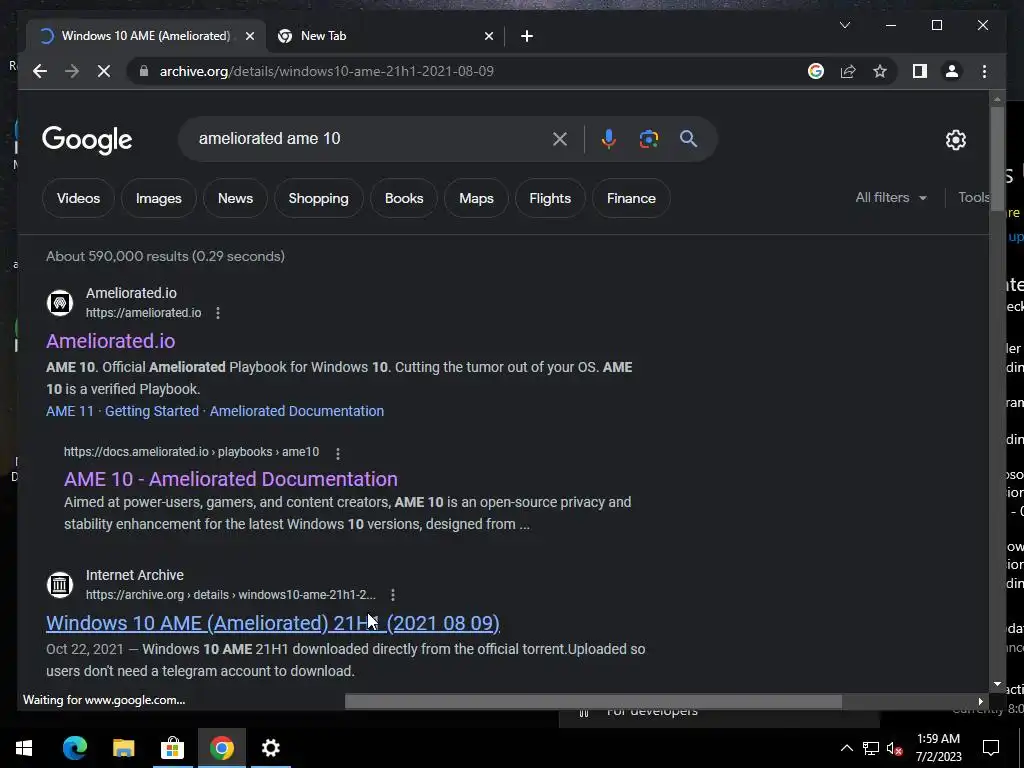Search by image with Google Lens
The image size is (1024, 768).
point(648,139)
